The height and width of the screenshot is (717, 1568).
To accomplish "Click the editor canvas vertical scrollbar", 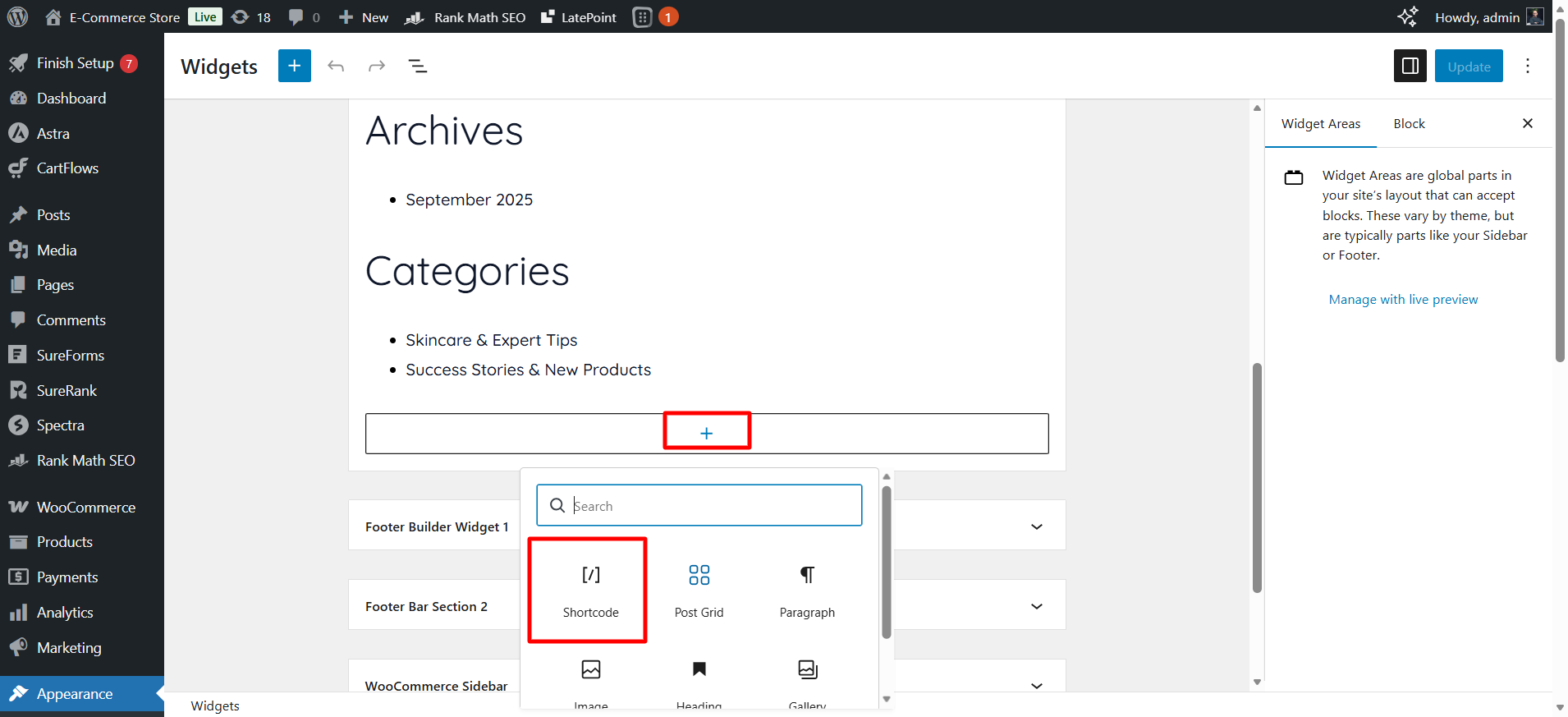I will tap(1257, 478).
